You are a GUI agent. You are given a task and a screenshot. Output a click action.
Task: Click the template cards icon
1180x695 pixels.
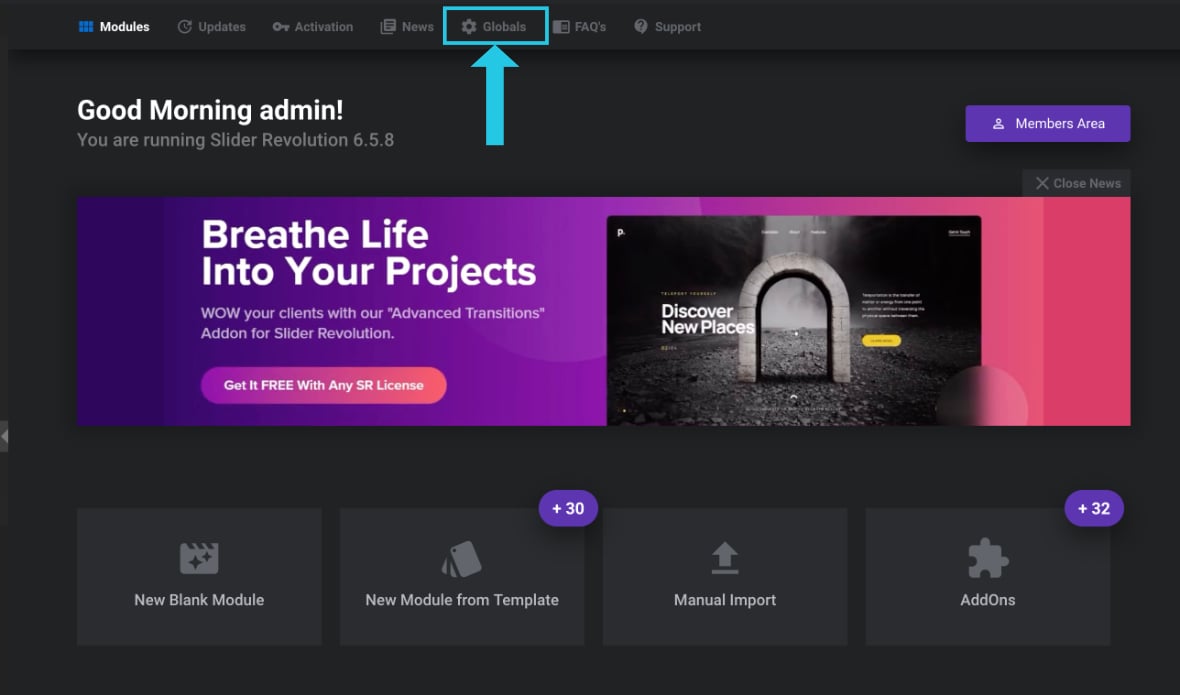pyautogui.click(x=461, y=559)
